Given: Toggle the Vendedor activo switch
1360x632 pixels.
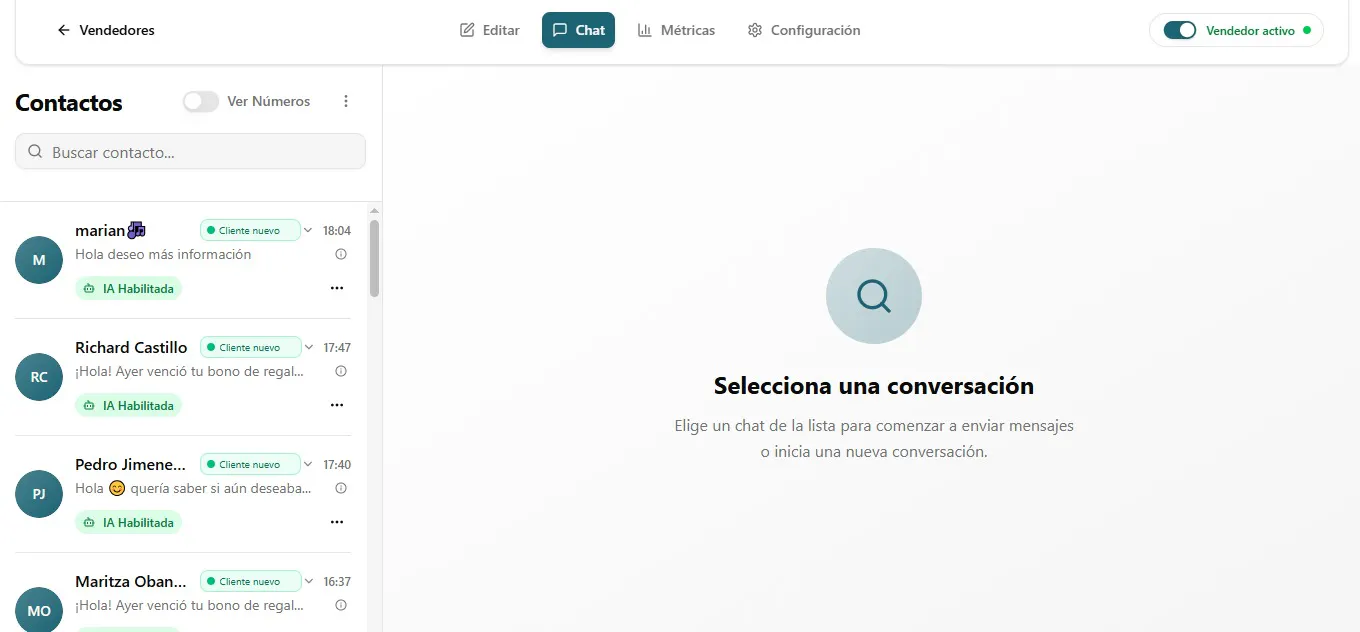Looking at the screenshot, I should point(1180,30).
